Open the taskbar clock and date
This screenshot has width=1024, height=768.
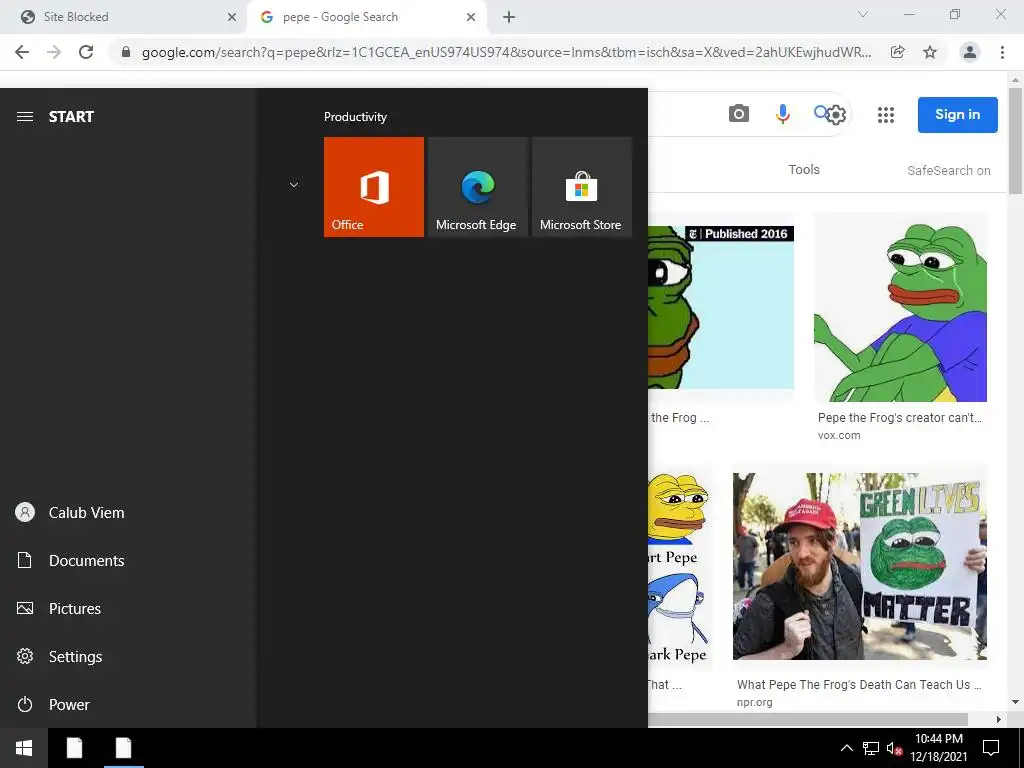938,748
